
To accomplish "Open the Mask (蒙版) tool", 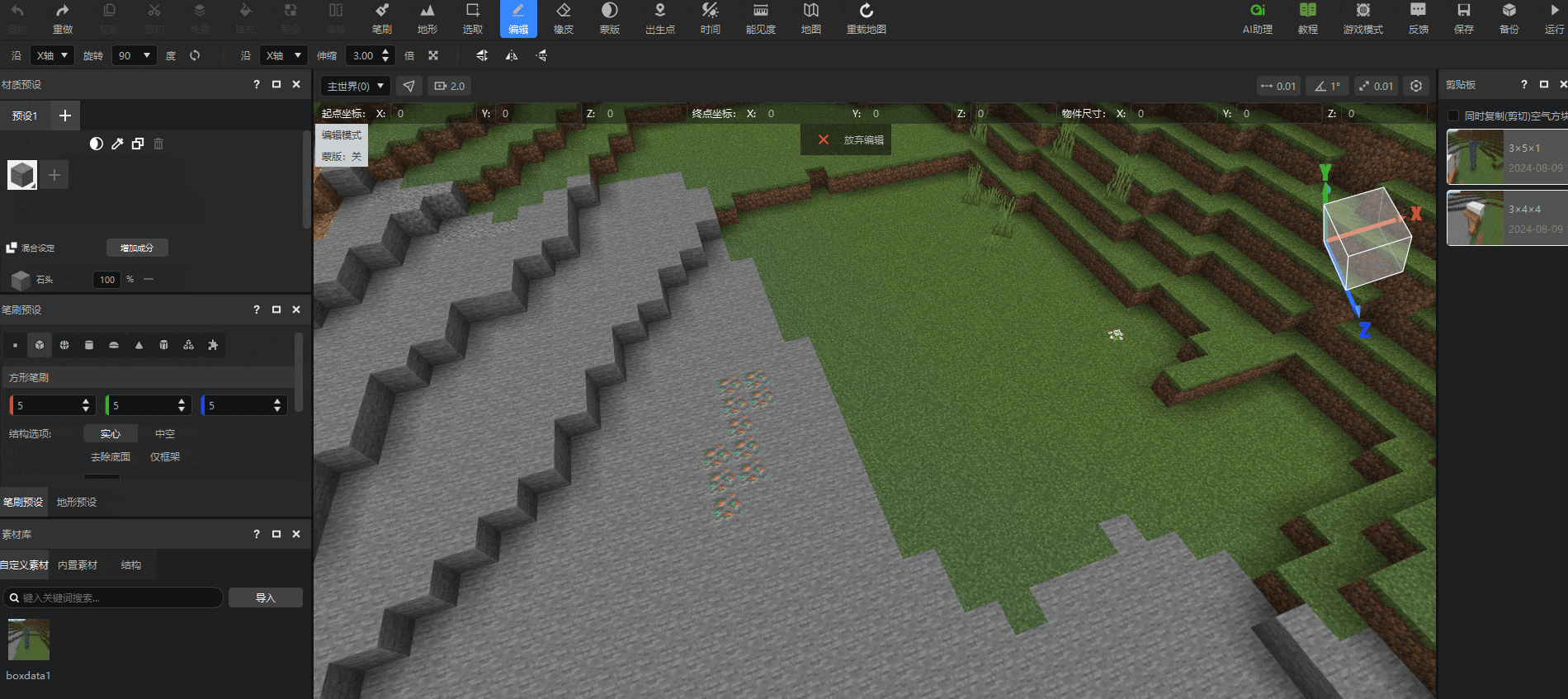I will (609, 18).
